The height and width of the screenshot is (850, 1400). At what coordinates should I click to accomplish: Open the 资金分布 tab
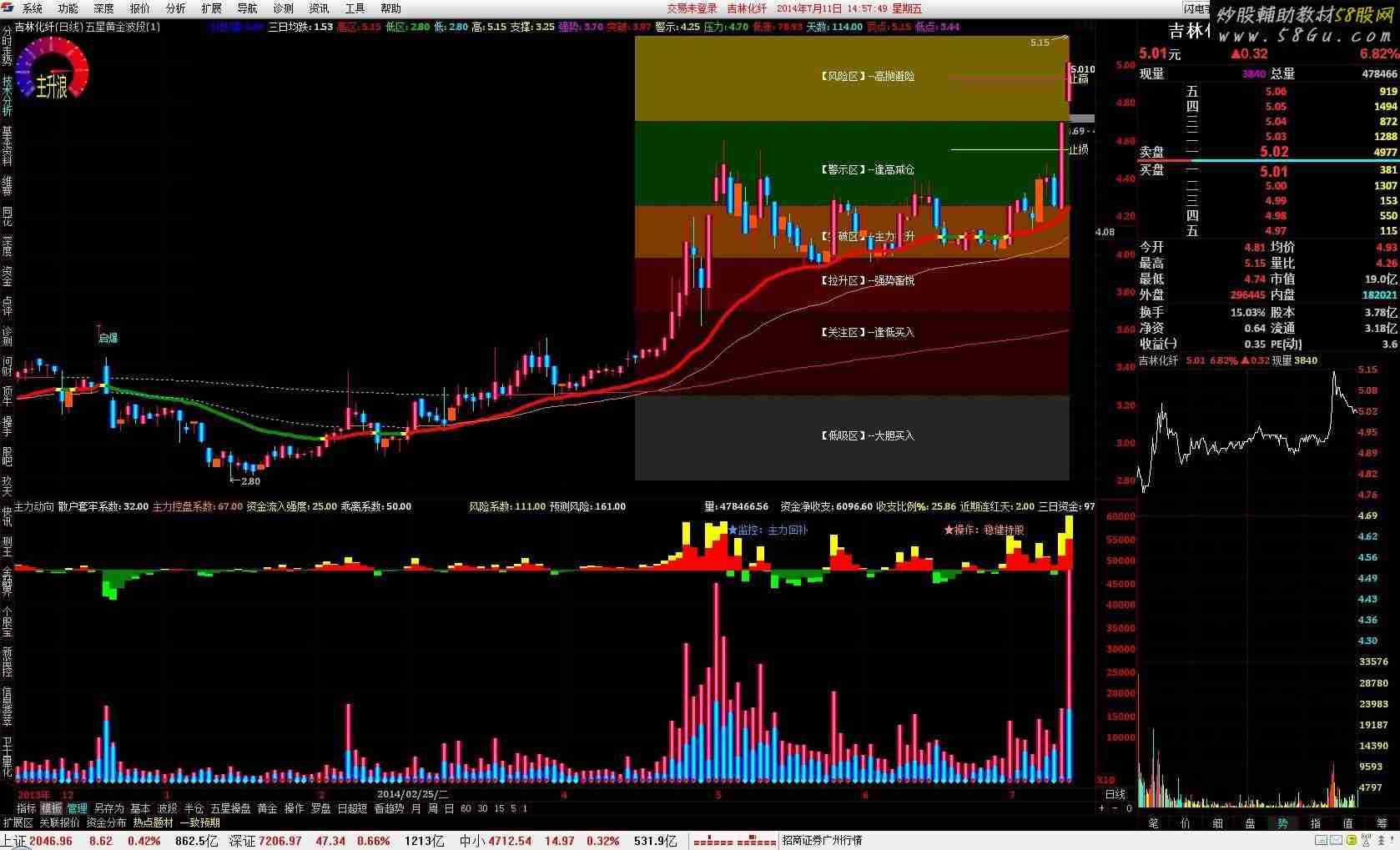click(x=107, y=822)
